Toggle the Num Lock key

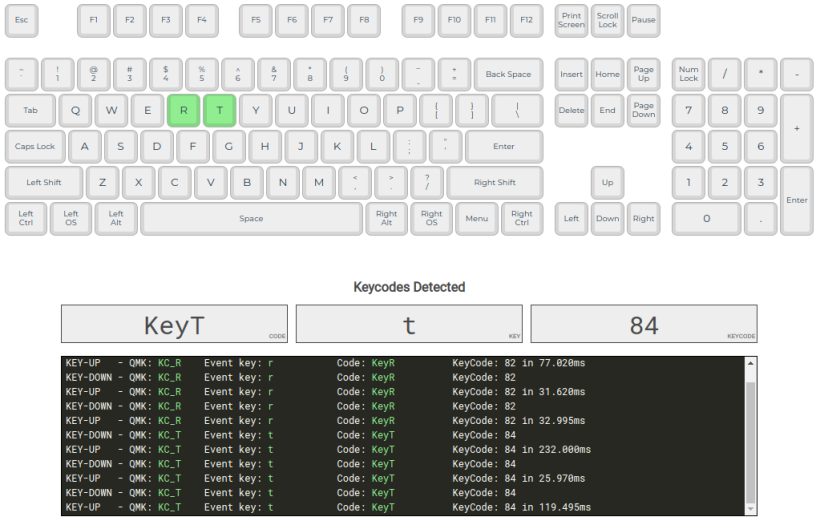coord(688,74)
